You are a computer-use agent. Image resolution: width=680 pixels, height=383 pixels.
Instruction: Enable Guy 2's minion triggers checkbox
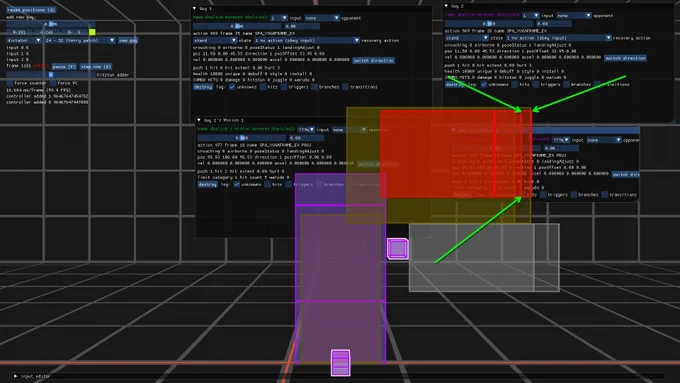click(x=543, y=195)
